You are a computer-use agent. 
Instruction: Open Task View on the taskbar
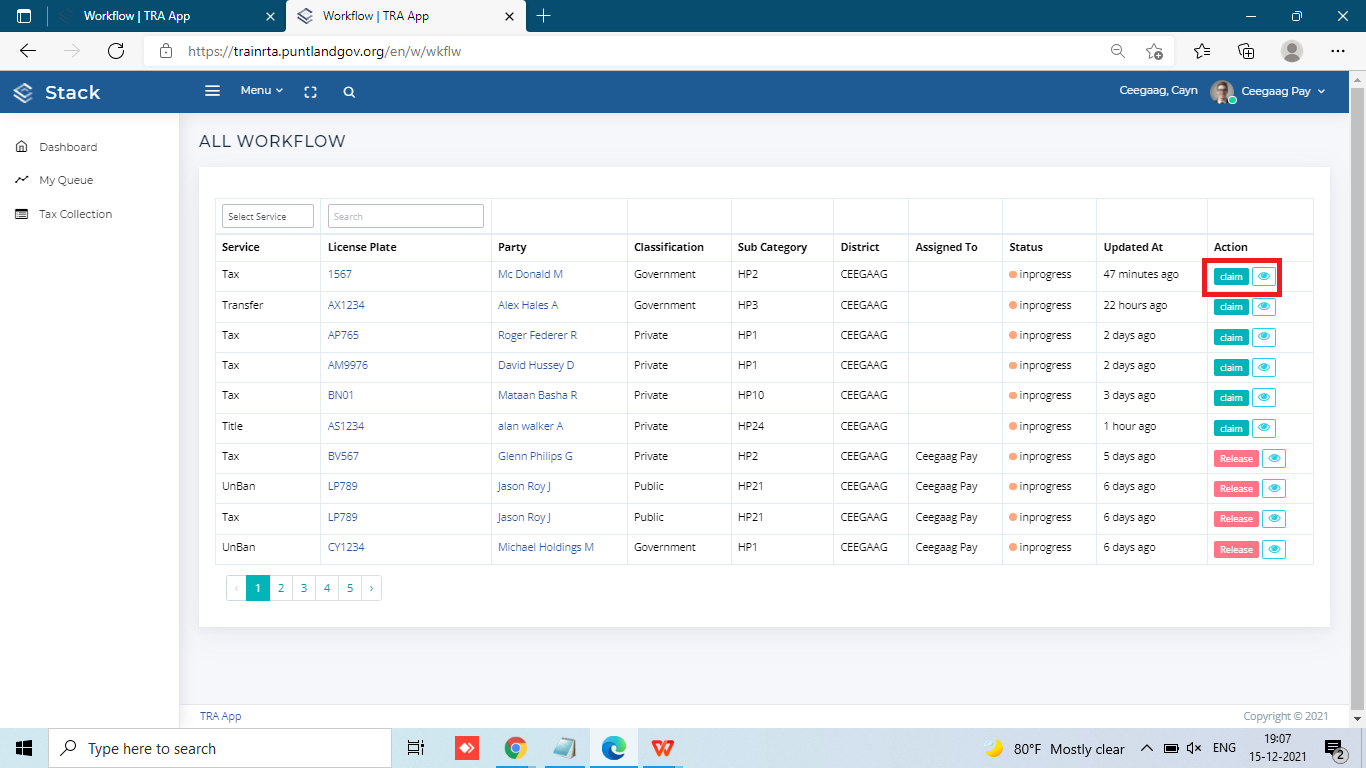[x=416, y=748]
